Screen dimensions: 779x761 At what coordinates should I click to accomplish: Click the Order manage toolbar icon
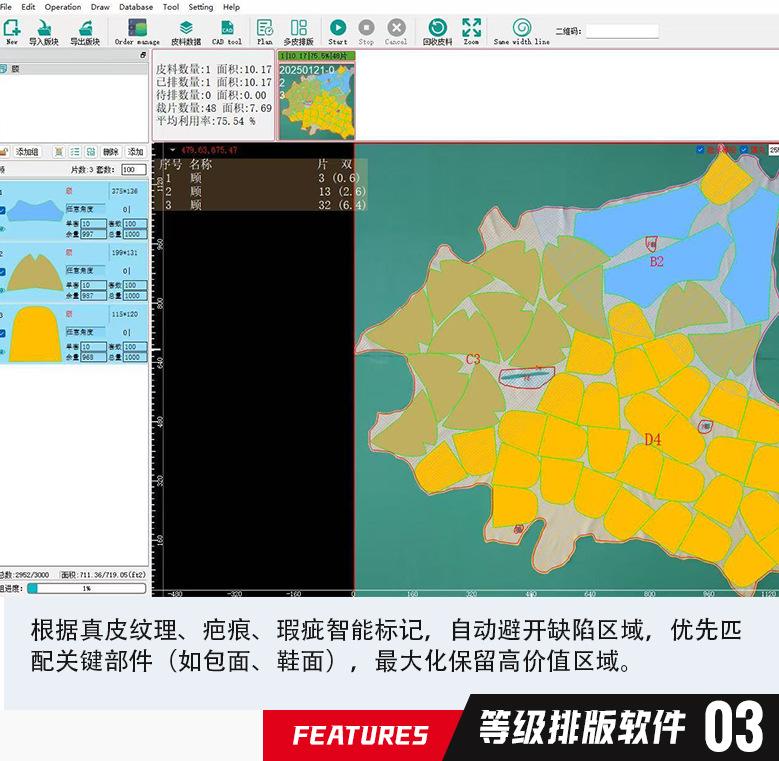pos(137,29)
